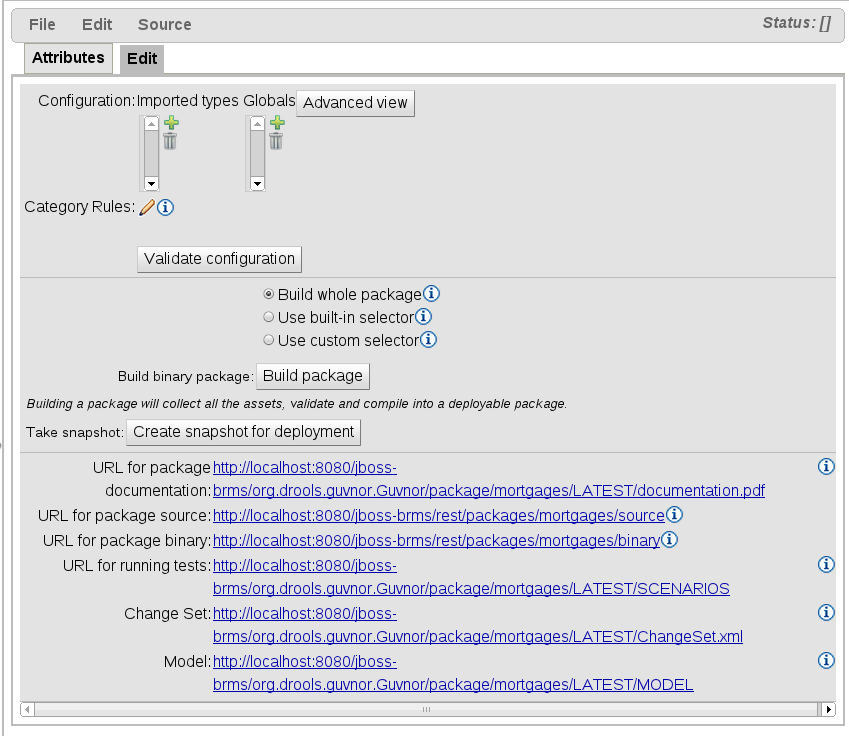Show info for Build whole package option

tap(432, 294)
